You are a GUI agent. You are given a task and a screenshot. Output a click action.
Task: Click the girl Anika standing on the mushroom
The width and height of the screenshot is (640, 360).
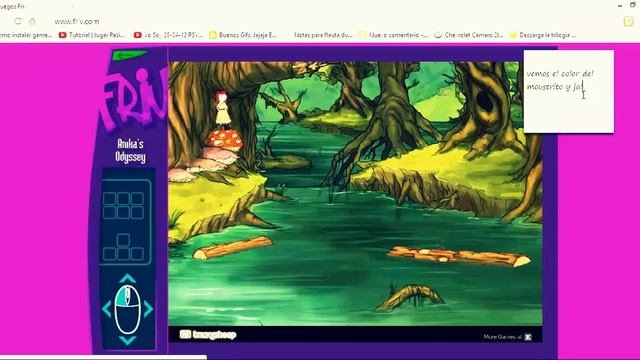(222, 109)
